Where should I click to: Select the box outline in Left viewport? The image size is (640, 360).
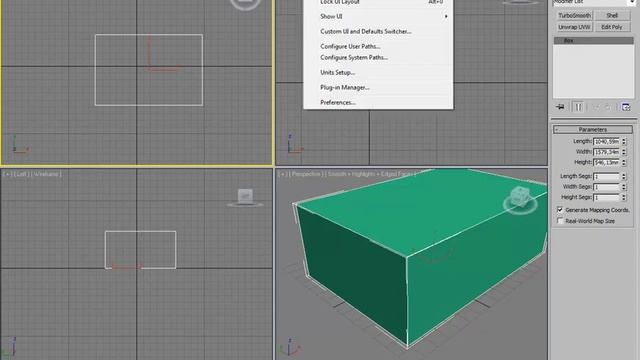[x=140, y=250]
